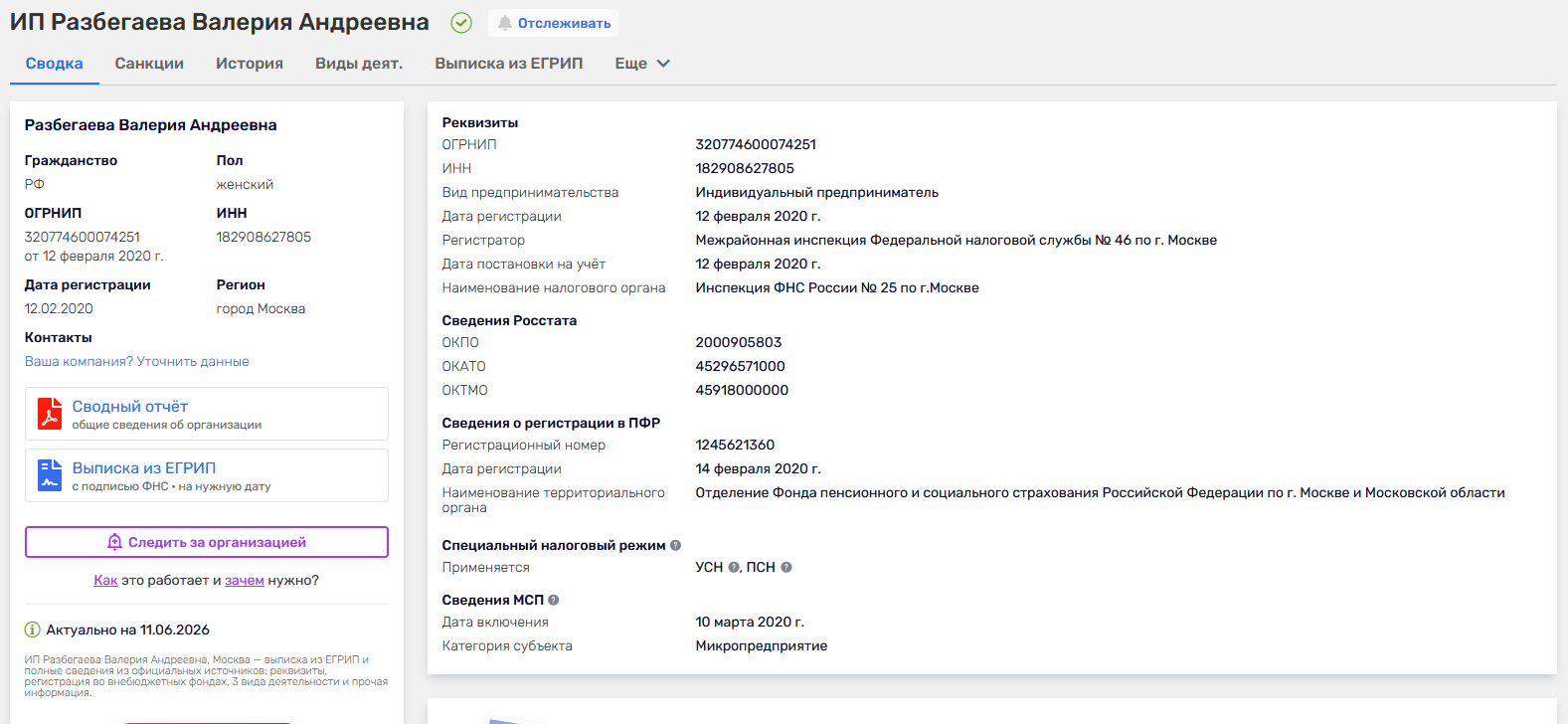Click the question icon after ПСН
The width and height of the screenshot is (1568, 724).
[x=785, y=567]
